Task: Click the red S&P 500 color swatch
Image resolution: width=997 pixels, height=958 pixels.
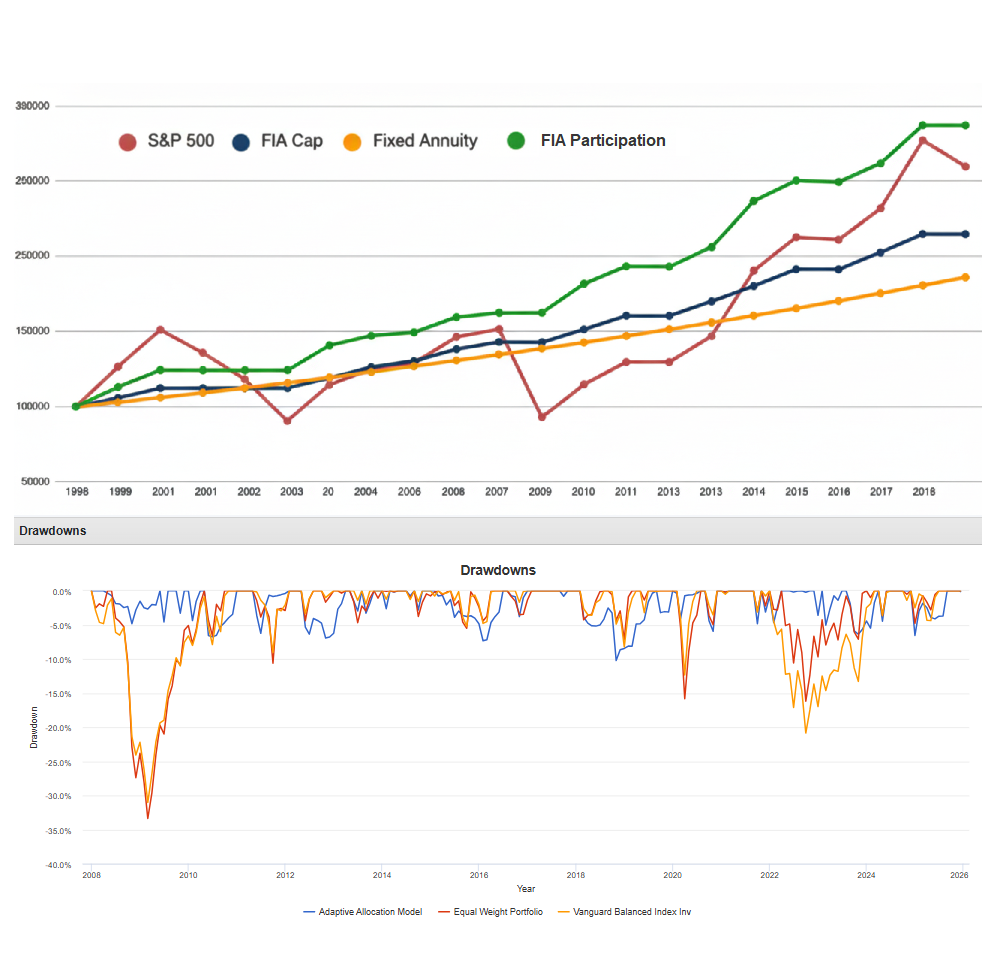Action: point(128,141)
